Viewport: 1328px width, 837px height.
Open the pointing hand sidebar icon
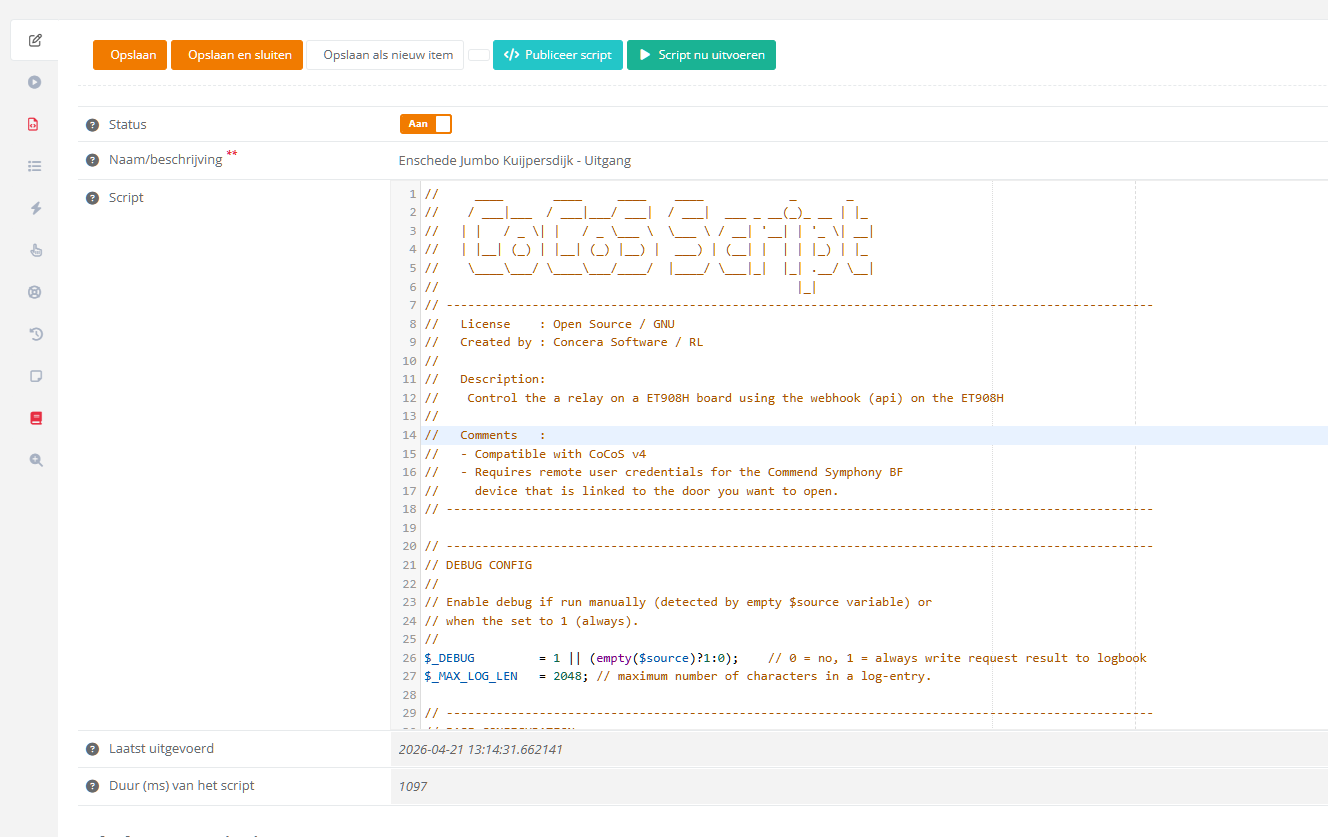point(35,250)
